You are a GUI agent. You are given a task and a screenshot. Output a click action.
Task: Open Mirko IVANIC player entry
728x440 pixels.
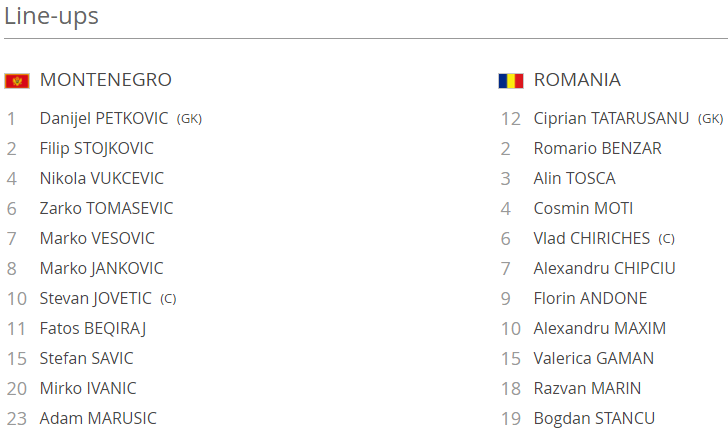88,388
